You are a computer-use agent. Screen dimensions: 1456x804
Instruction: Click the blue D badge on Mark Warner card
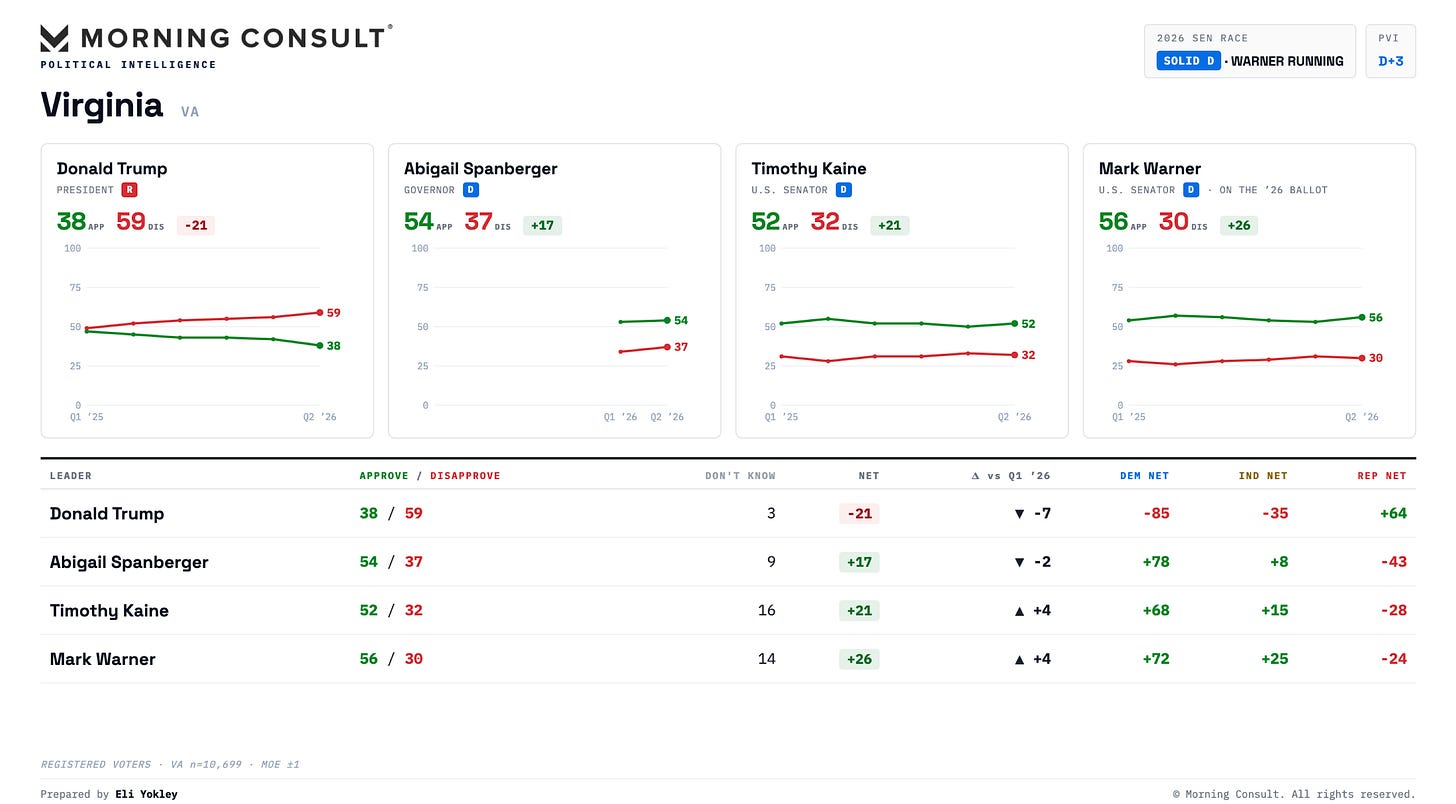point(1191,189)
